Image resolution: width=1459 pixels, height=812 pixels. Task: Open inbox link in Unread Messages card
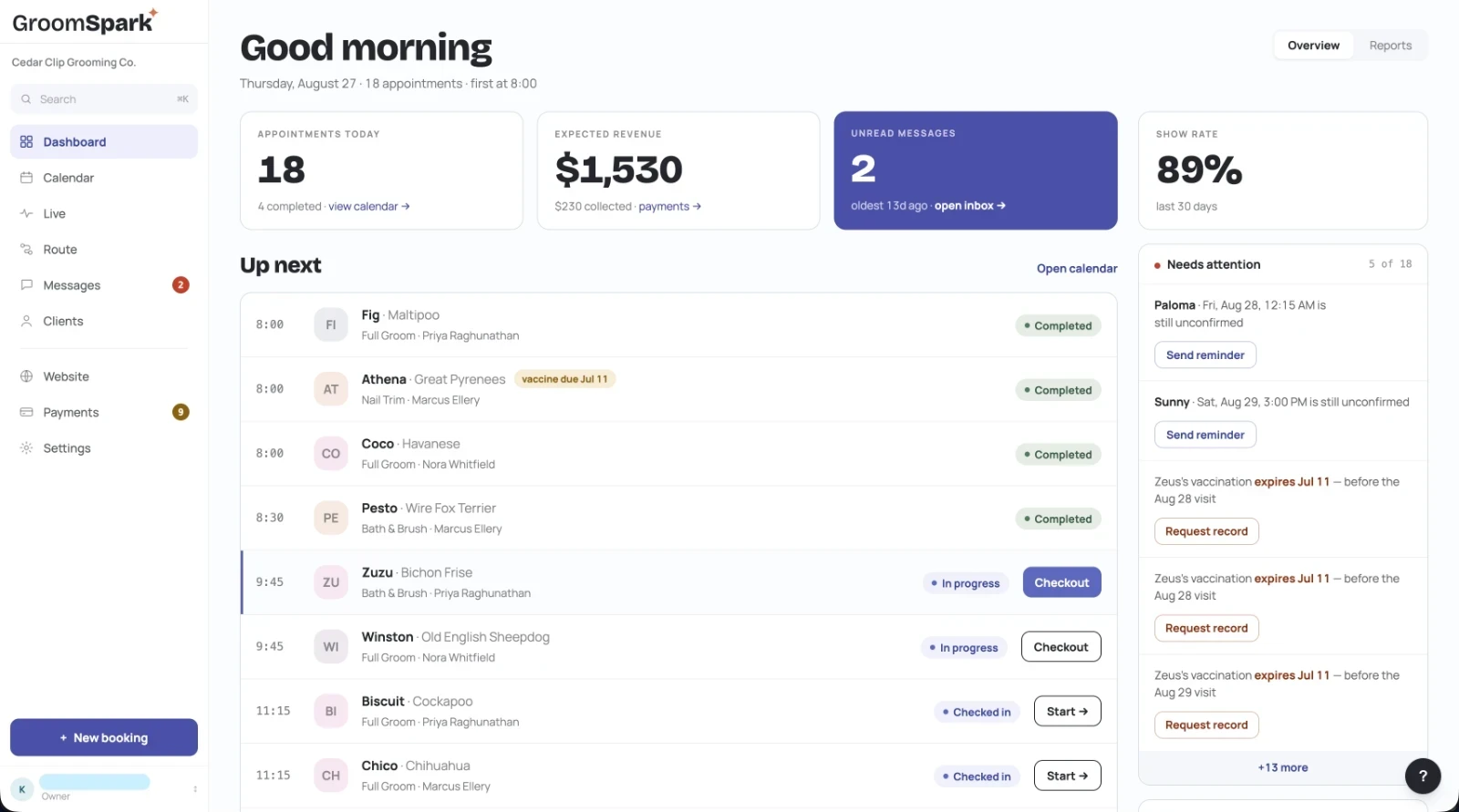970,206
